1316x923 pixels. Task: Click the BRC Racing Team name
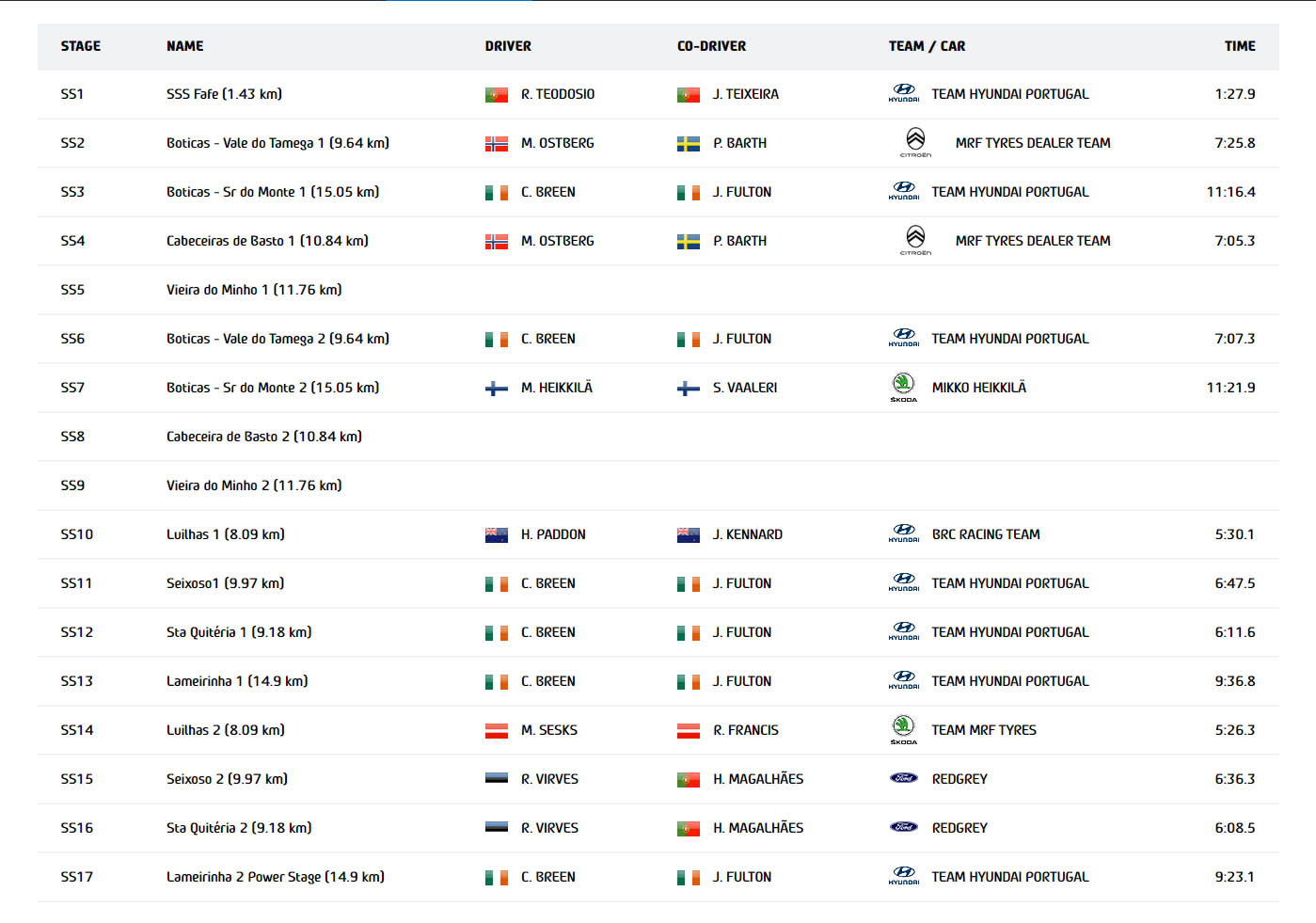(986, 534)
